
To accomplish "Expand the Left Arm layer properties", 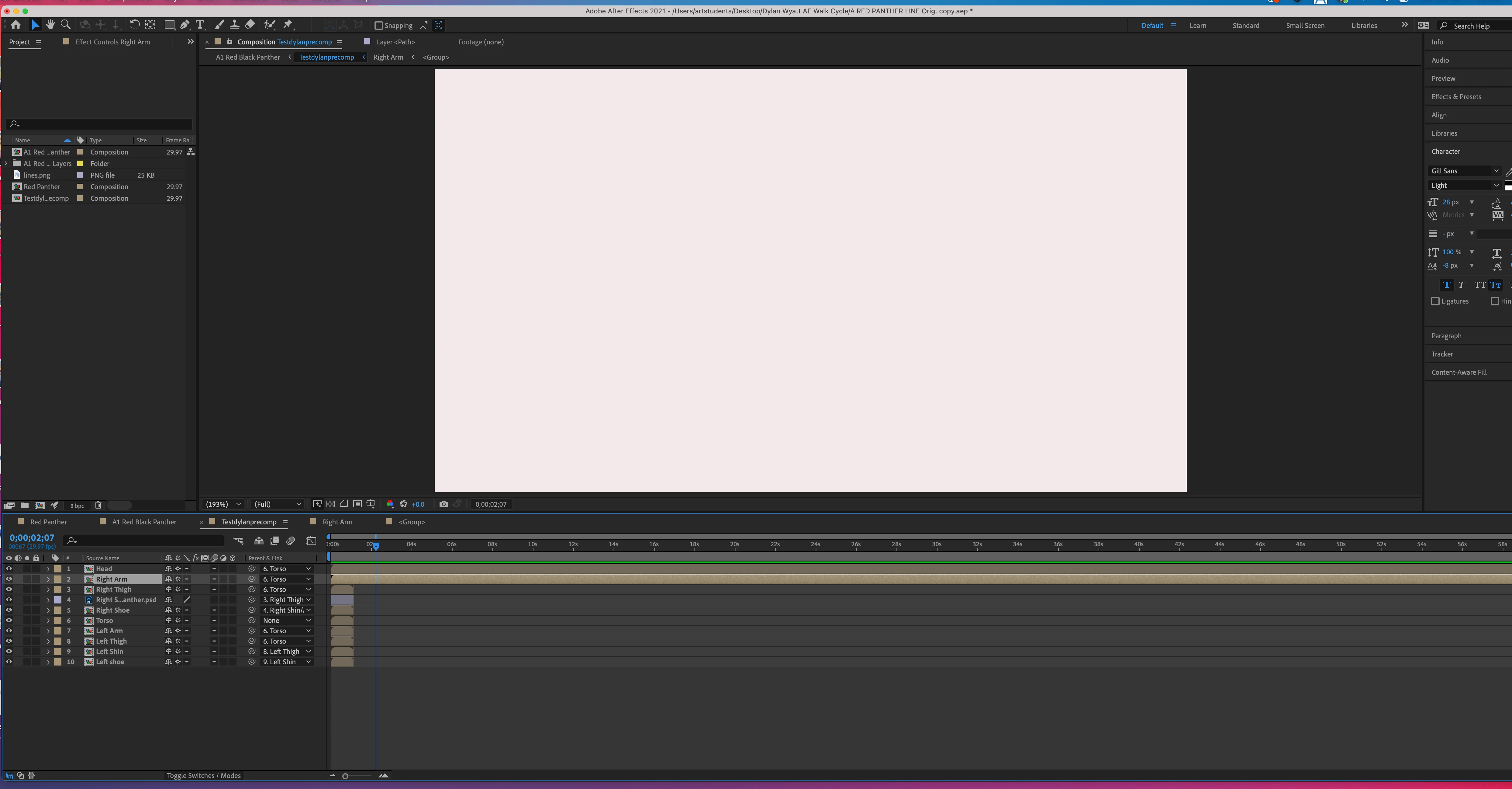I will (48, 631).
